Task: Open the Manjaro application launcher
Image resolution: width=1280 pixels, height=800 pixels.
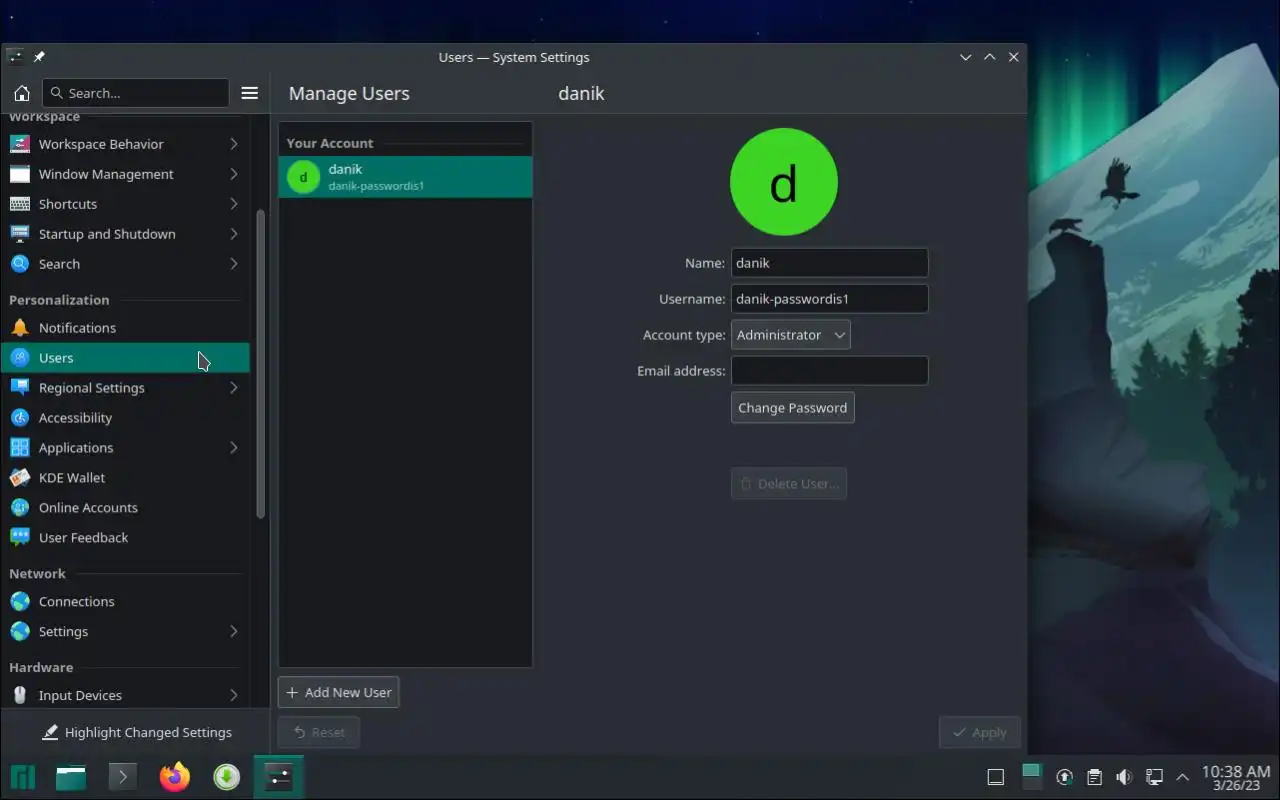Action: tap(23, 777)
